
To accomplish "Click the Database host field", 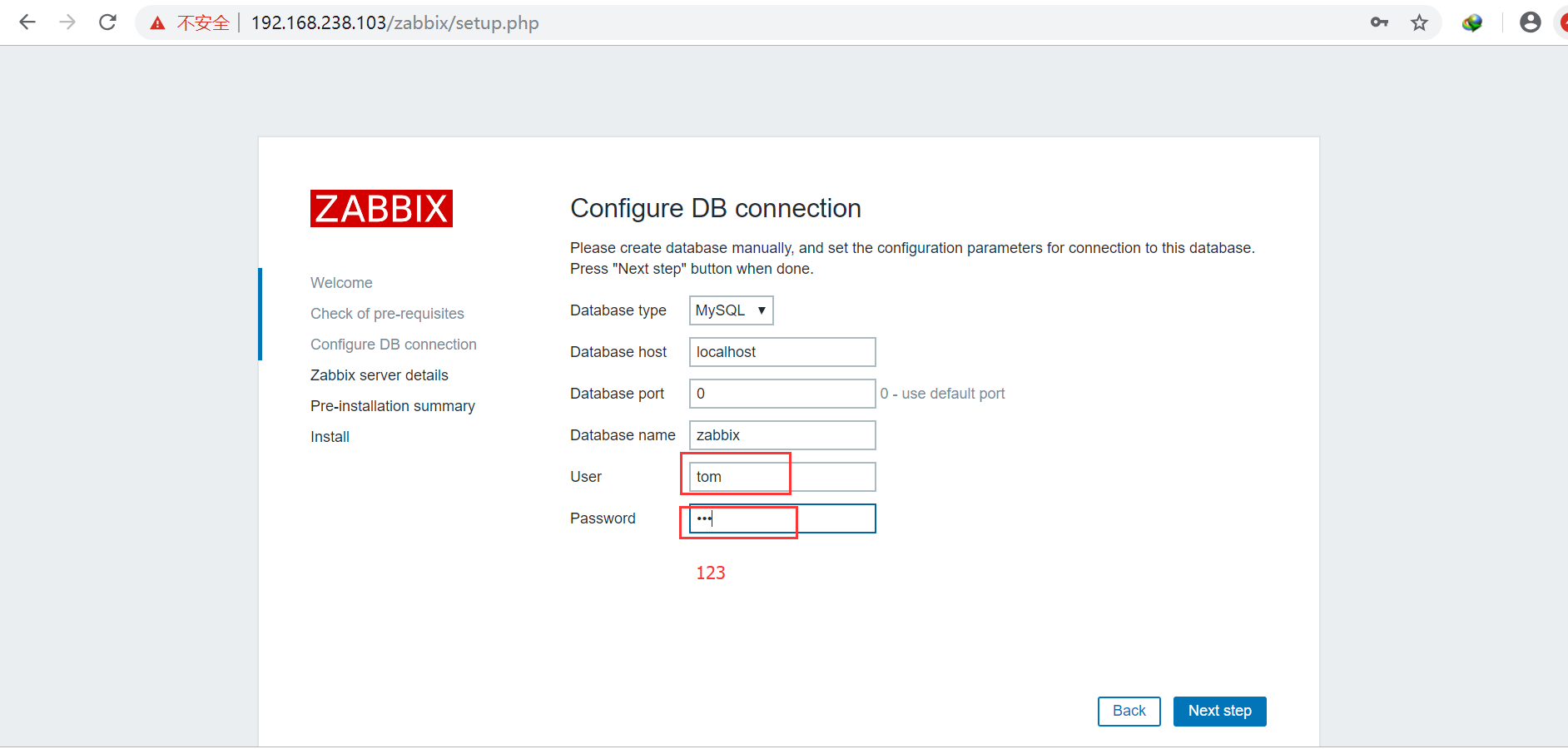I will 782,352.
